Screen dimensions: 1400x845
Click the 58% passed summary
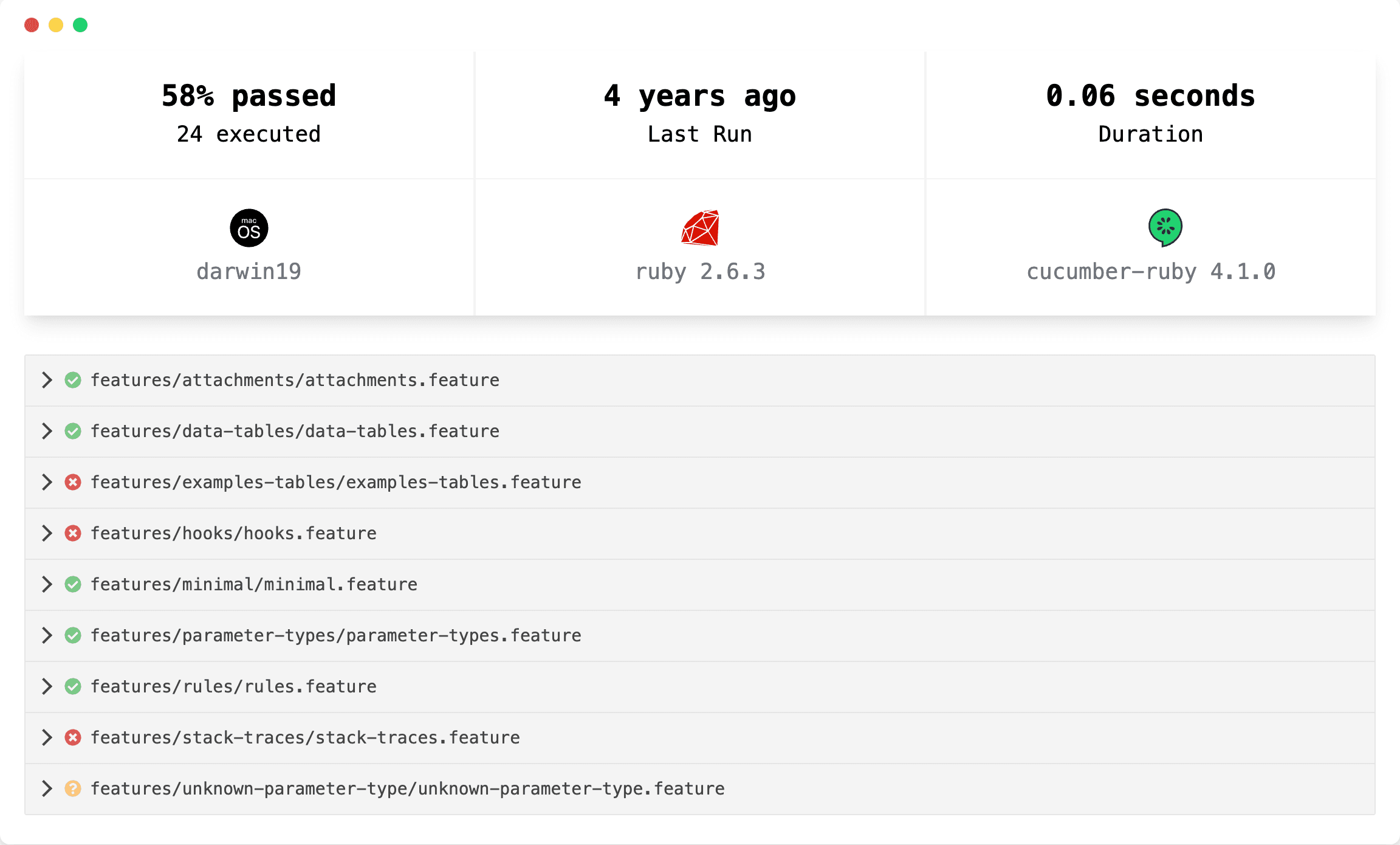coord(249,96)
